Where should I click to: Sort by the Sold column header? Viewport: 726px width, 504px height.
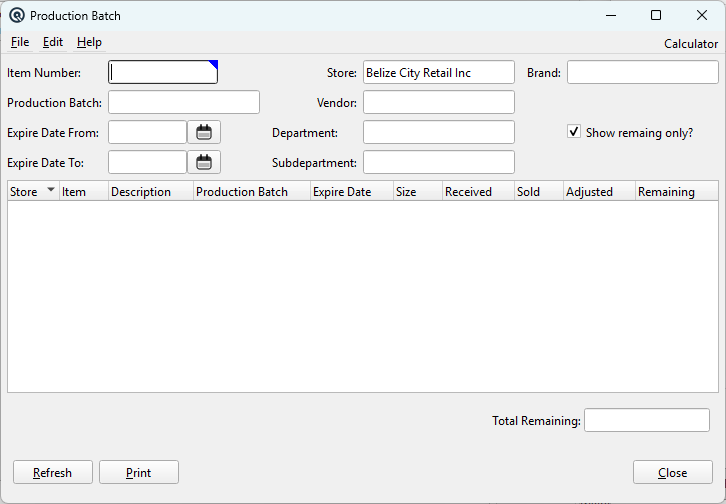(539, 192)
